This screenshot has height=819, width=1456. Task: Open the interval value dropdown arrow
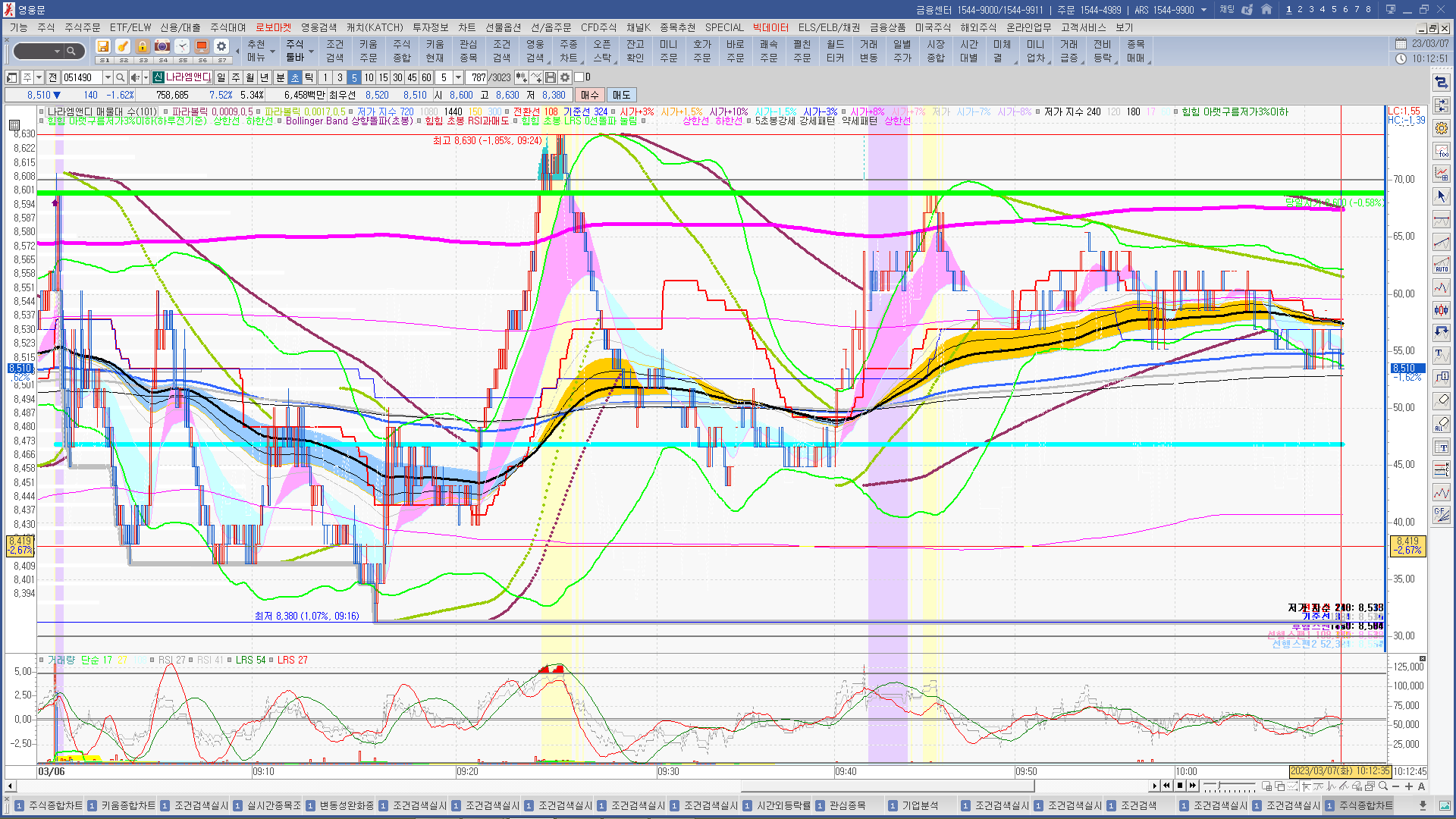pos(458,77)
